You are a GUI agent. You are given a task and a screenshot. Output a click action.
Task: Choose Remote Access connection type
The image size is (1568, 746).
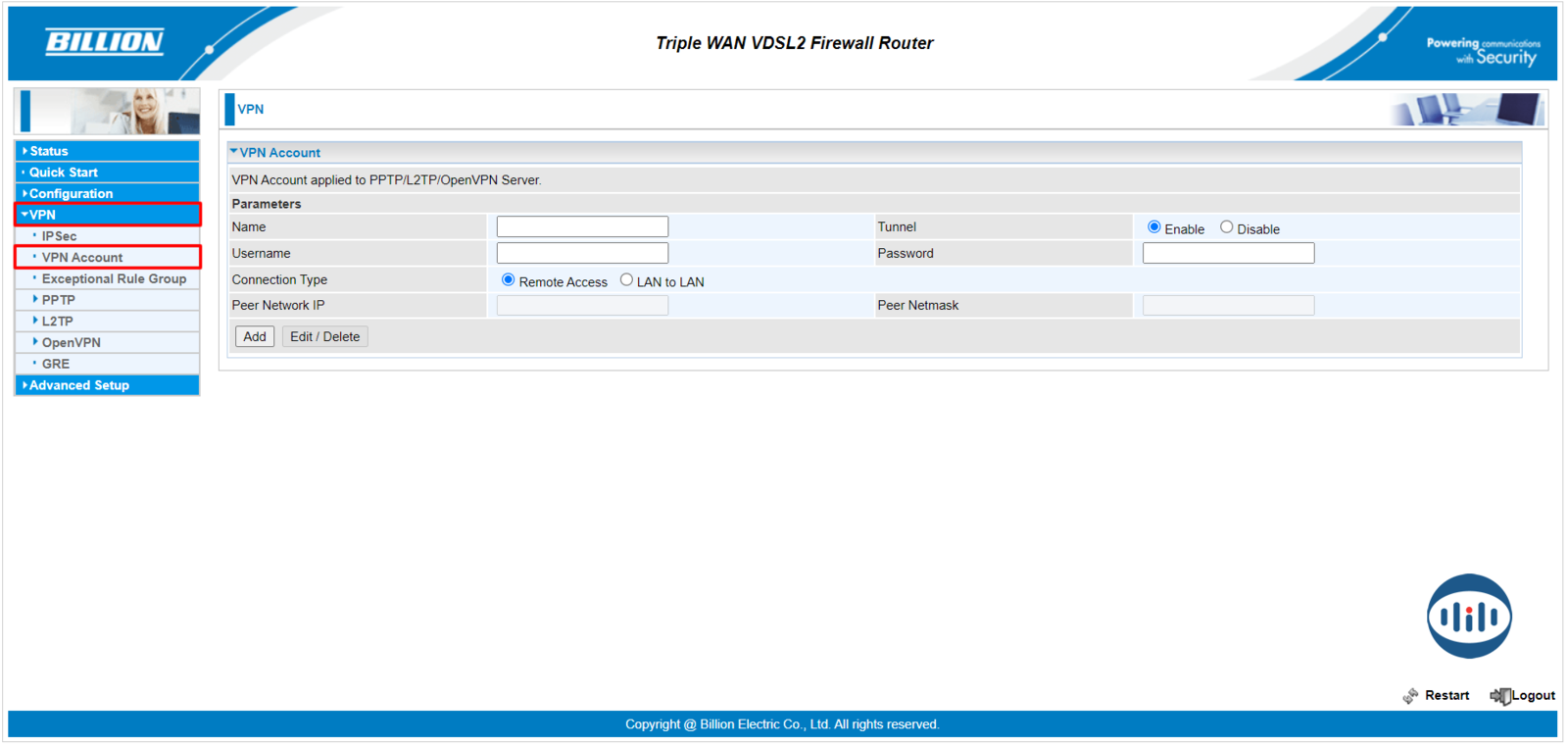508,280
